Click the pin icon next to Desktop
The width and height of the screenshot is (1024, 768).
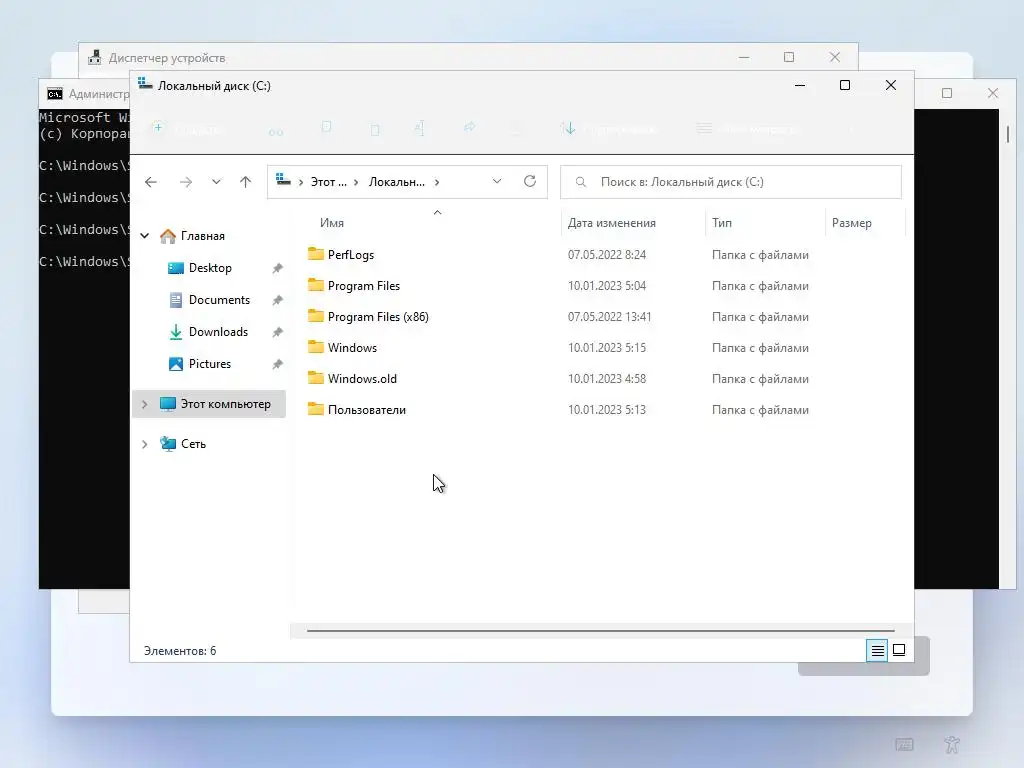278,268
